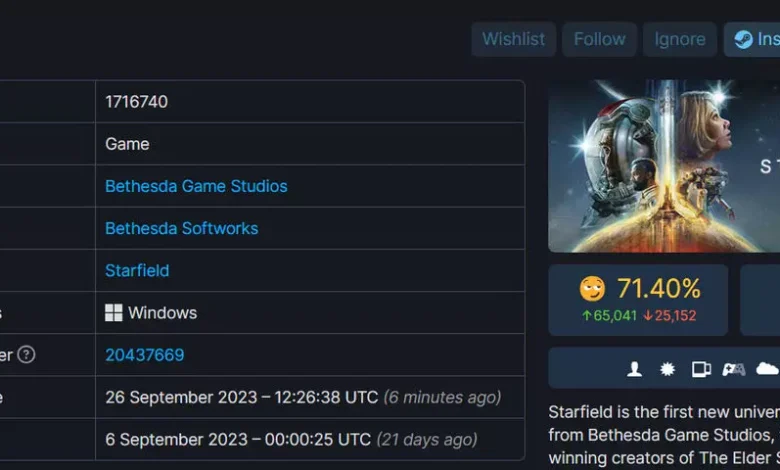Image resolution: width=780 pixels, height=470 pixels.
Task: Click the remote play devices icon
Action: [701, 369]
